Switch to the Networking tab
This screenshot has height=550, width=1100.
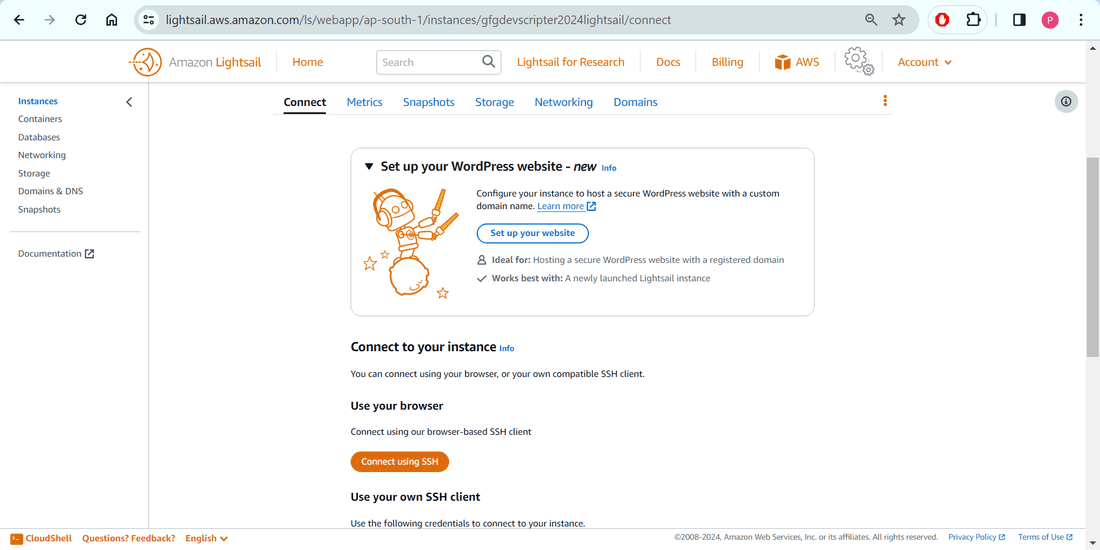coord(563,102)
